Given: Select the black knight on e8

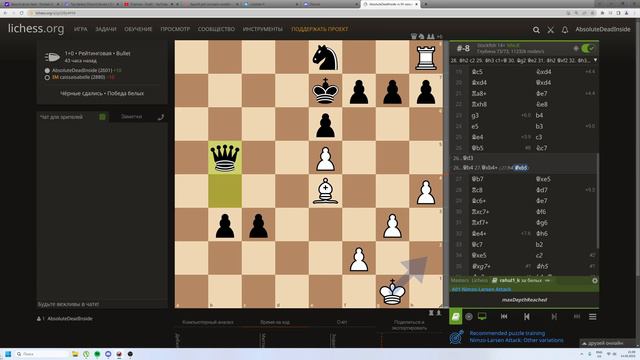Looking at the screenshot, I should (325, 57).
